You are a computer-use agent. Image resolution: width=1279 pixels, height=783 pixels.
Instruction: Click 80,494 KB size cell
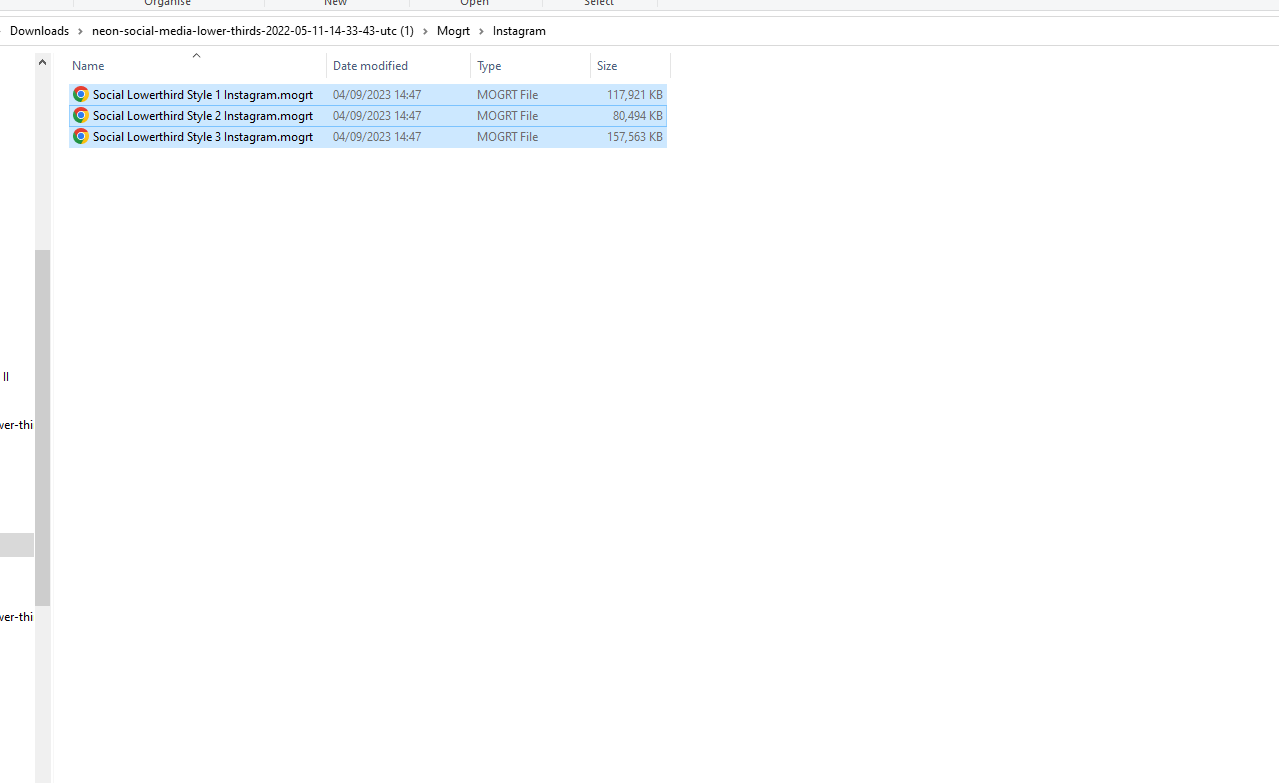(637, 116)
